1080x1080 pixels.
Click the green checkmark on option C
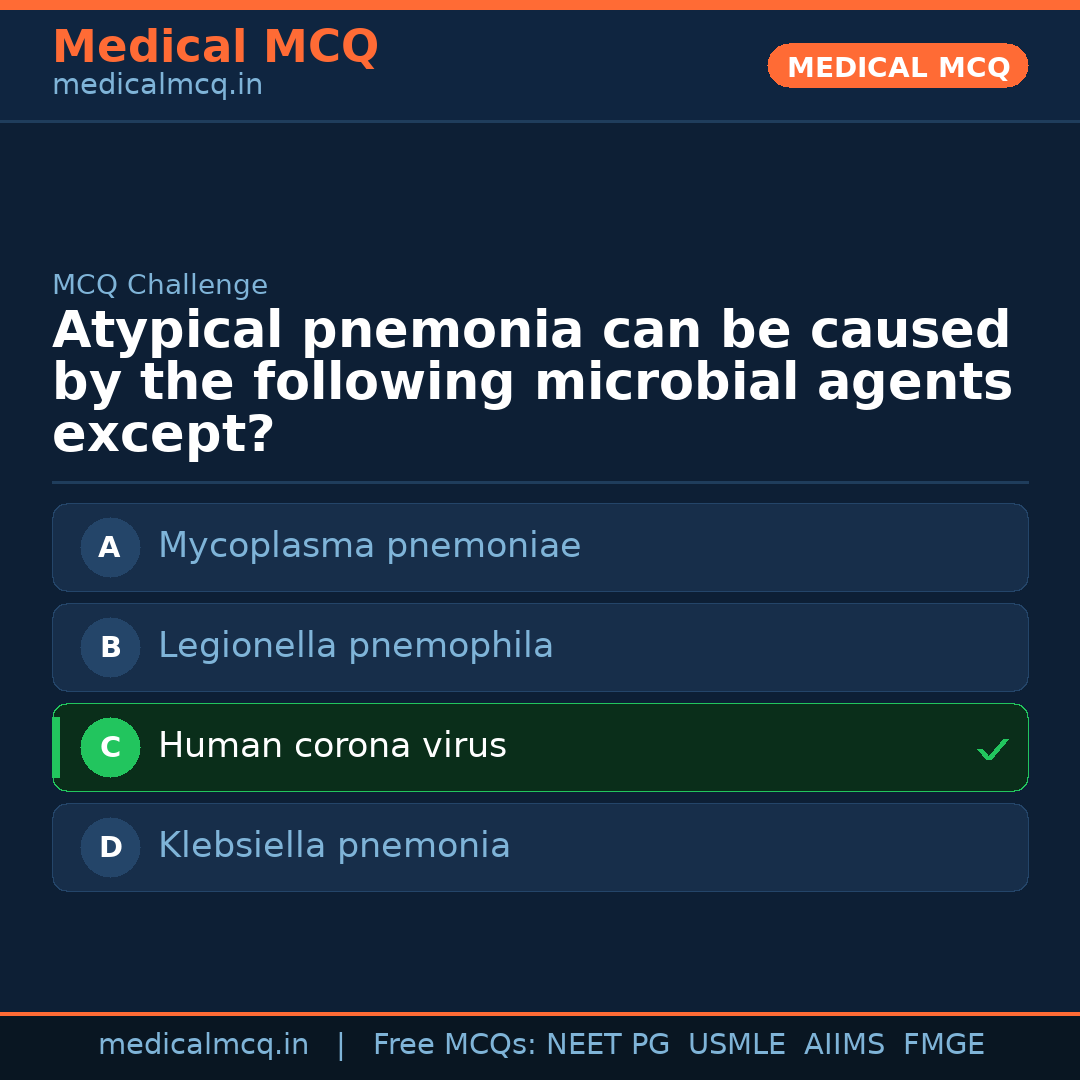[992, 749]
